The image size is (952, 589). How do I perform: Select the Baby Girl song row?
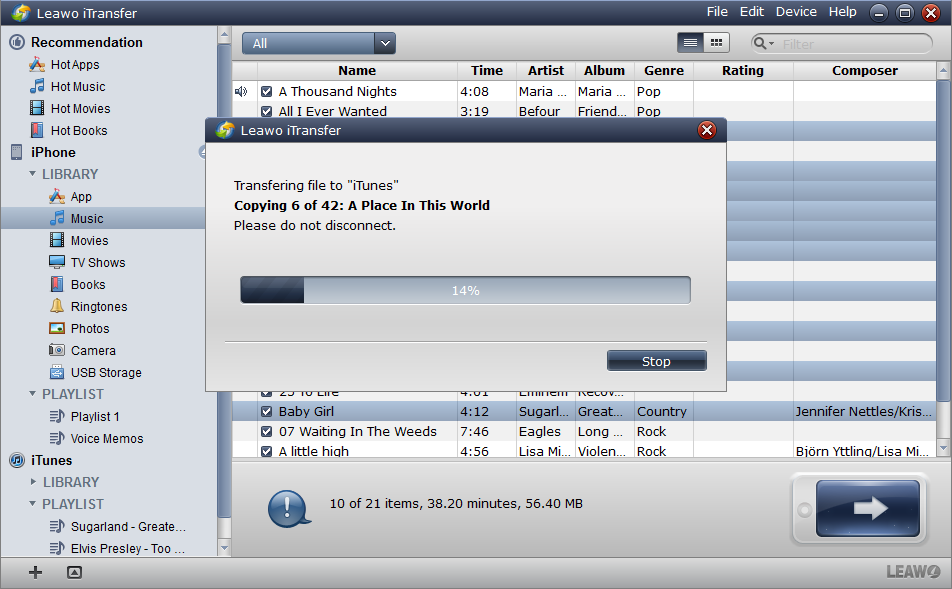coord(584,411)
